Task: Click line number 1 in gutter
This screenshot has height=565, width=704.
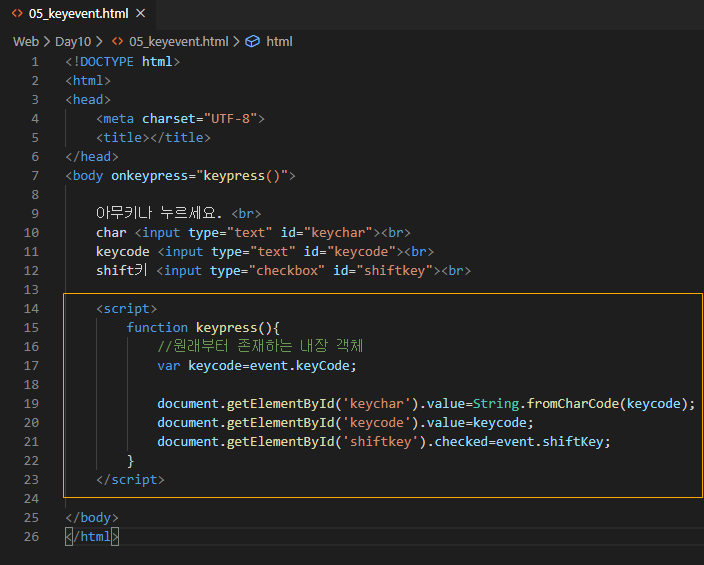Action: click(x=35, y=62)
